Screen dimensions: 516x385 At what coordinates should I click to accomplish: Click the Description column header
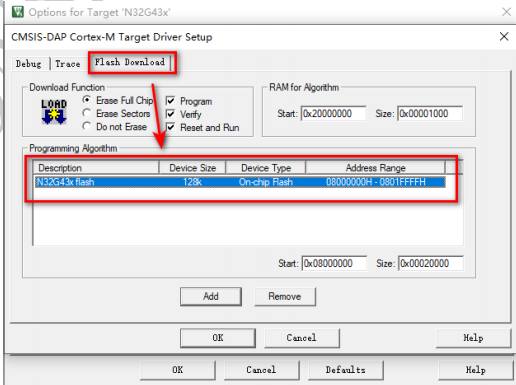point(96,168)
